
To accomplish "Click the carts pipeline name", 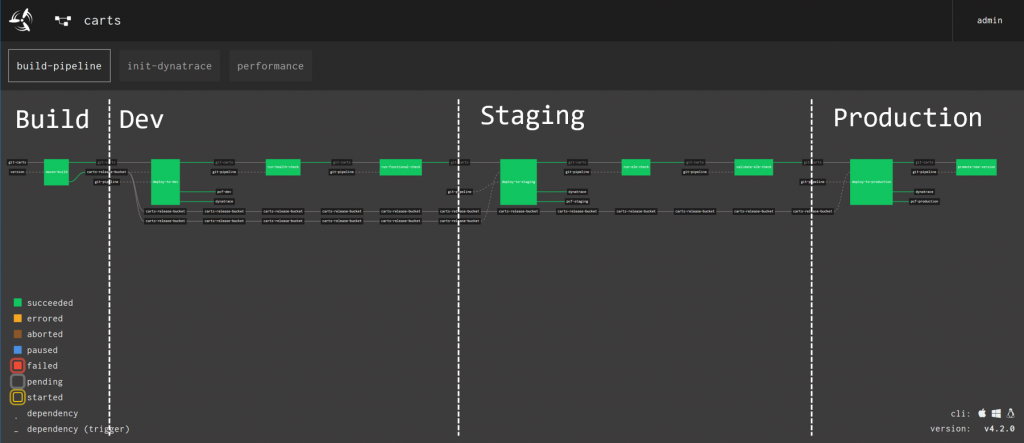I will coord(102,20).
